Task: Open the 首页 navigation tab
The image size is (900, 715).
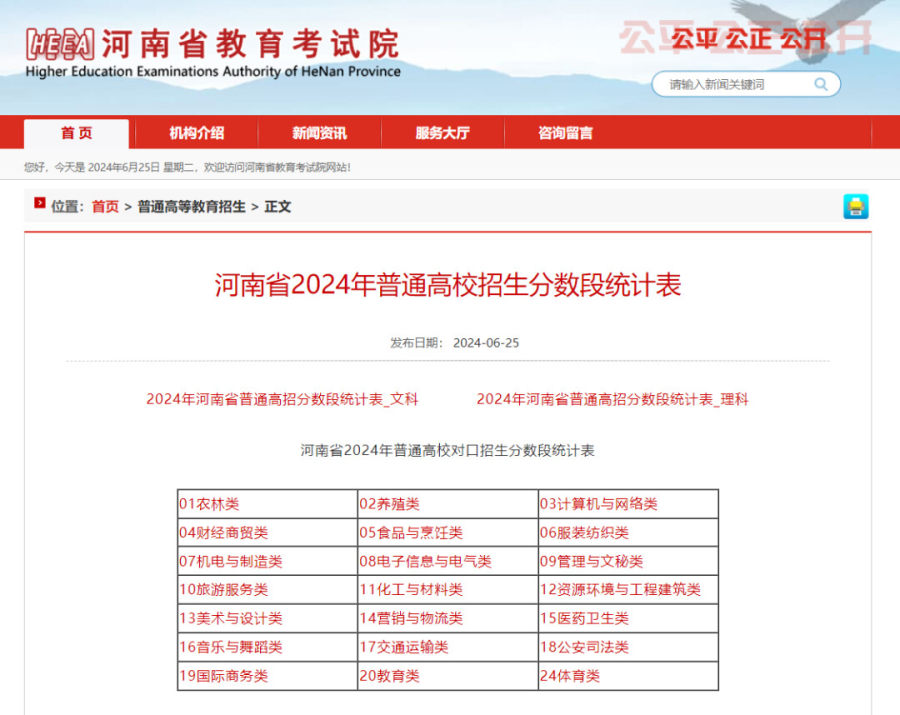Action: 76,133
